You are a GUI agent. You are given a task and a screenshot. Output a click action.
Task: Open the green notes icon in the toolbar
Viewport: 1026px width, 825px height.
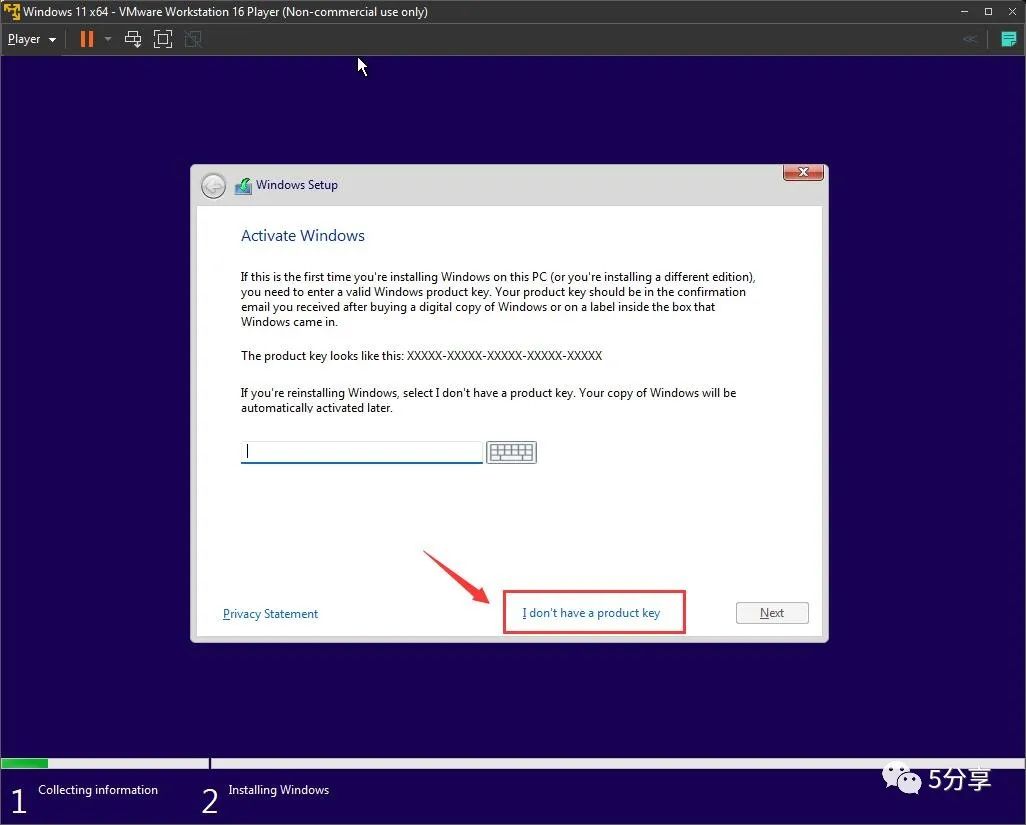pos(1008,39)
